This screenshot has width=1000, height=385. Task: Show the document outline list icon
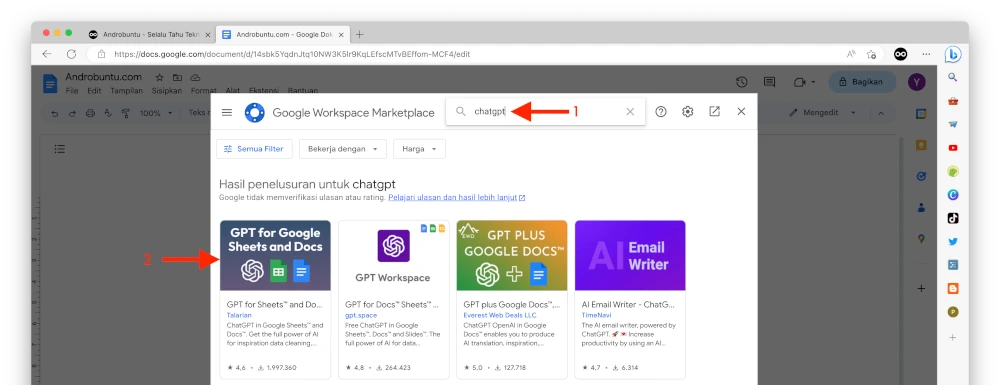(59, 149)
